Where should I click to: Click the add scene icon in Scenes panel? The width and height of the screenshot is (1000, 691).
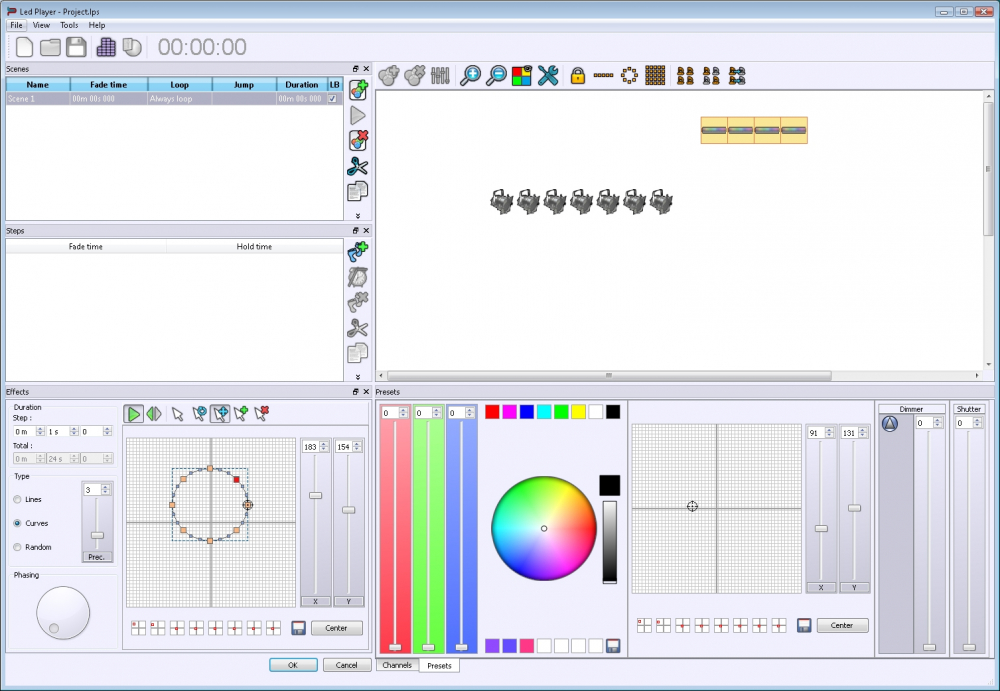pyautogui.click(x=358, y=90)
